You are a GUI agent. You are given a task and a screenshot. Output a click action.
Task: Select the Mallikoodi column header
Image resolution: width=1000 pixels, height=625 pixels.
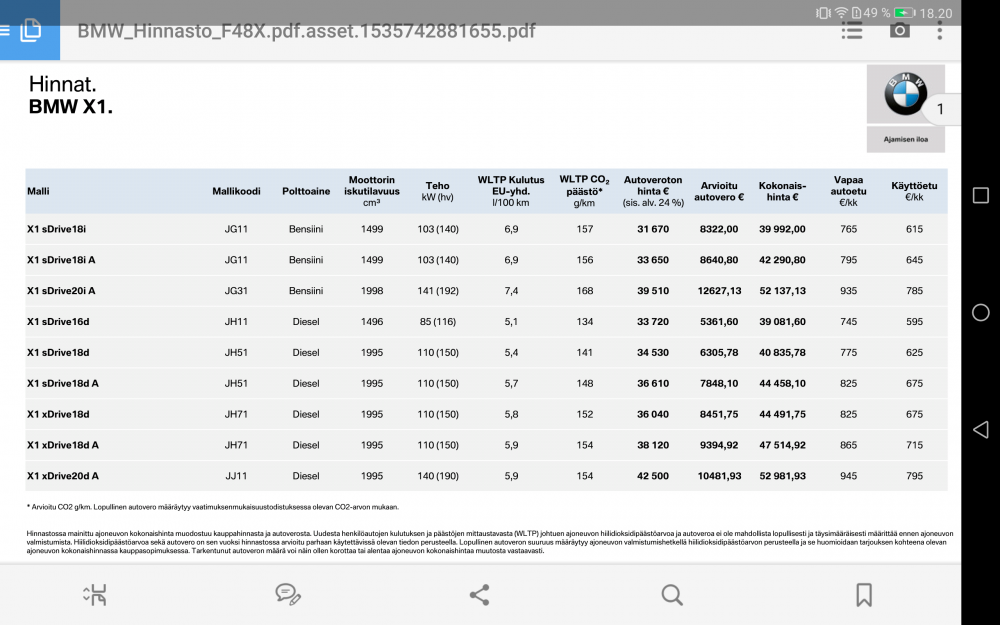tap(236, 191)
